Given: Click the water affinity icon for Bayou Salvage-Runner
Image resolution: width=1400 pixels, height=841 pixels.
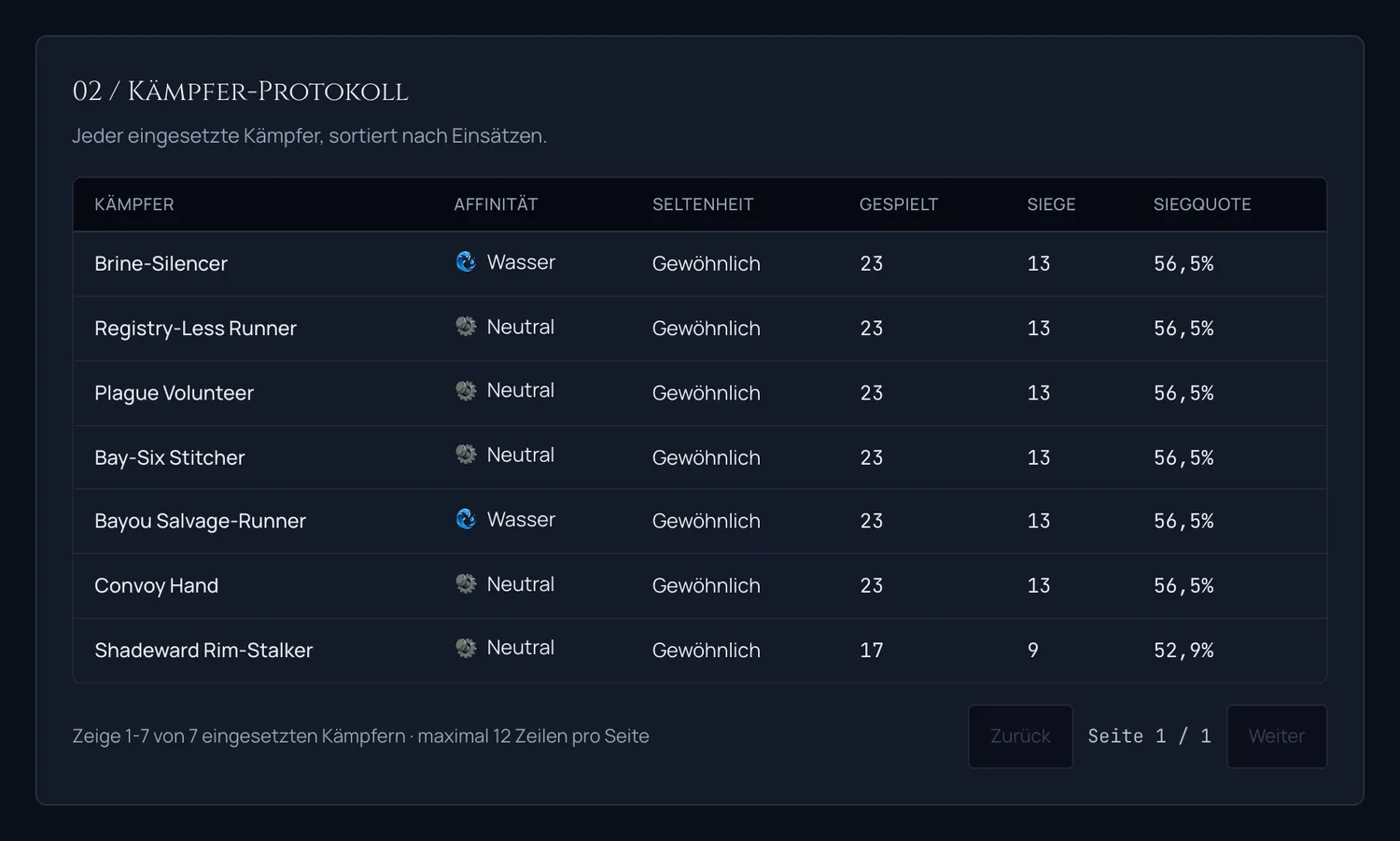Looking at the screenshot, I should click(466, 519).
